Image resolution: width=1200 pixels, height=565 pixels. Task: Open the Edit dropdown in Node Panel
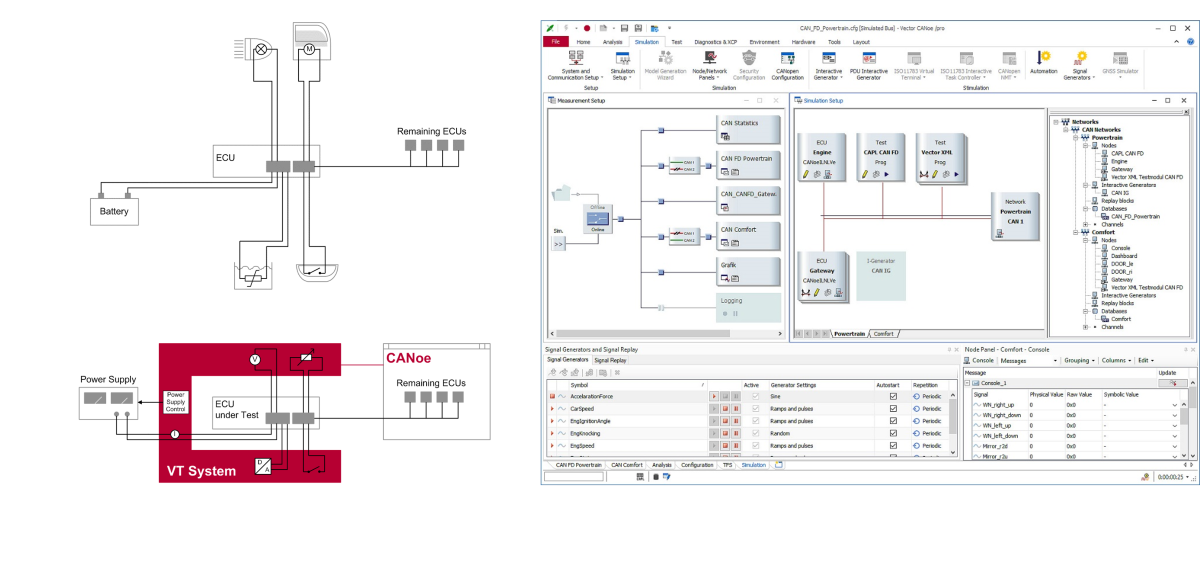pos(1145,360)
